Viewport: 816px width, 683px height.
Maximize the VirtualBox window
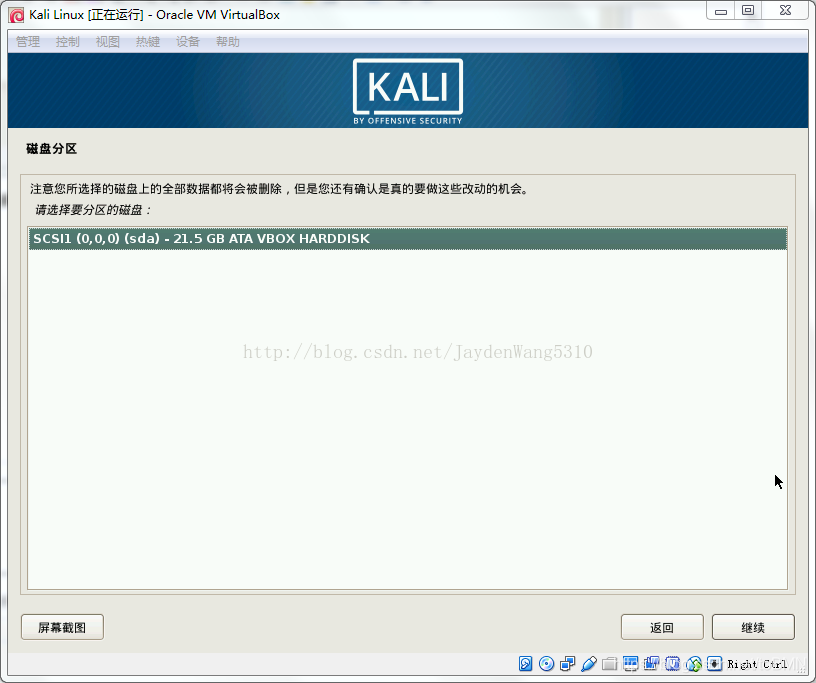coord(748,11)
